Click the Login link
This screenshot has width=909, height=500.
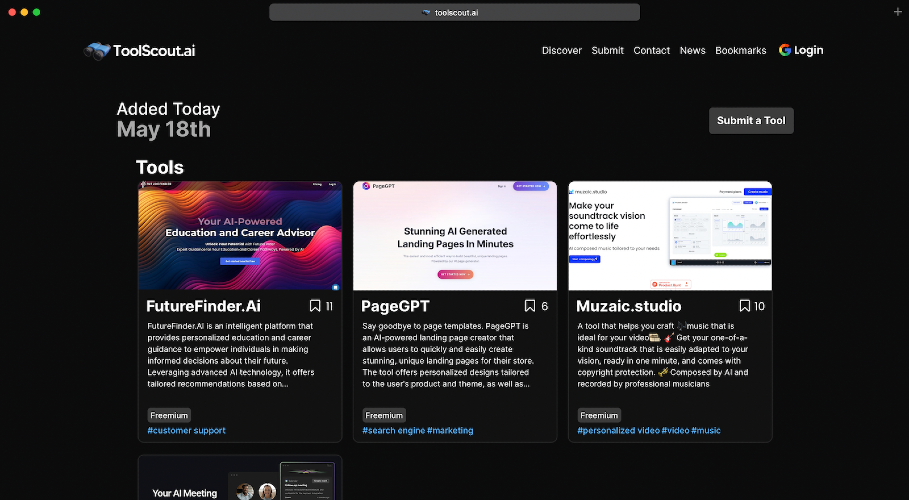(809, 50)
